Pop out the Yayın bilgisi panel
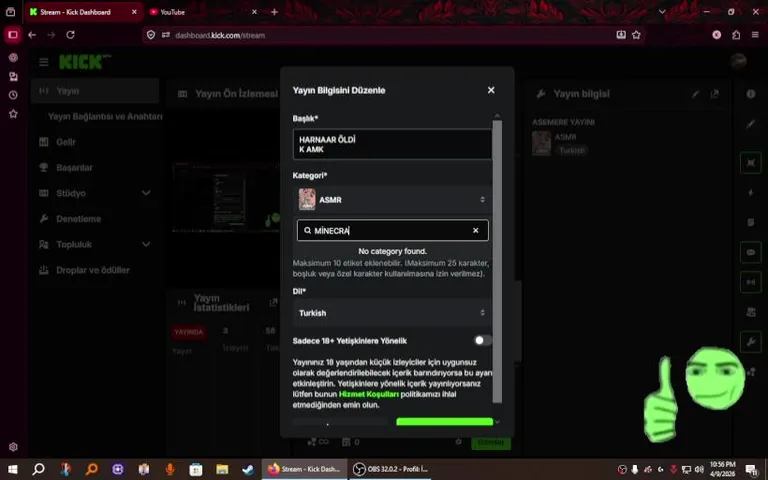The image size is (768, 480). point(715,94)
